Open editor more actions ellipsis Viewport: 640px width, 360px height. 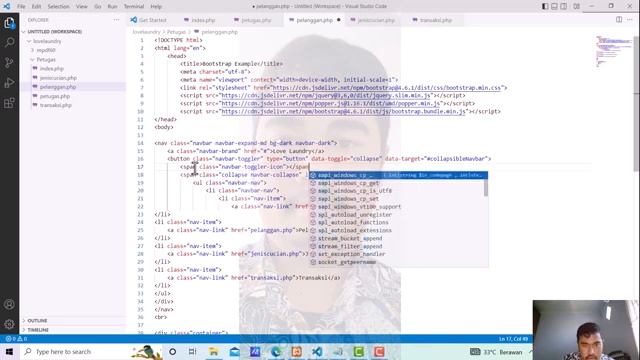pos(630,20)
